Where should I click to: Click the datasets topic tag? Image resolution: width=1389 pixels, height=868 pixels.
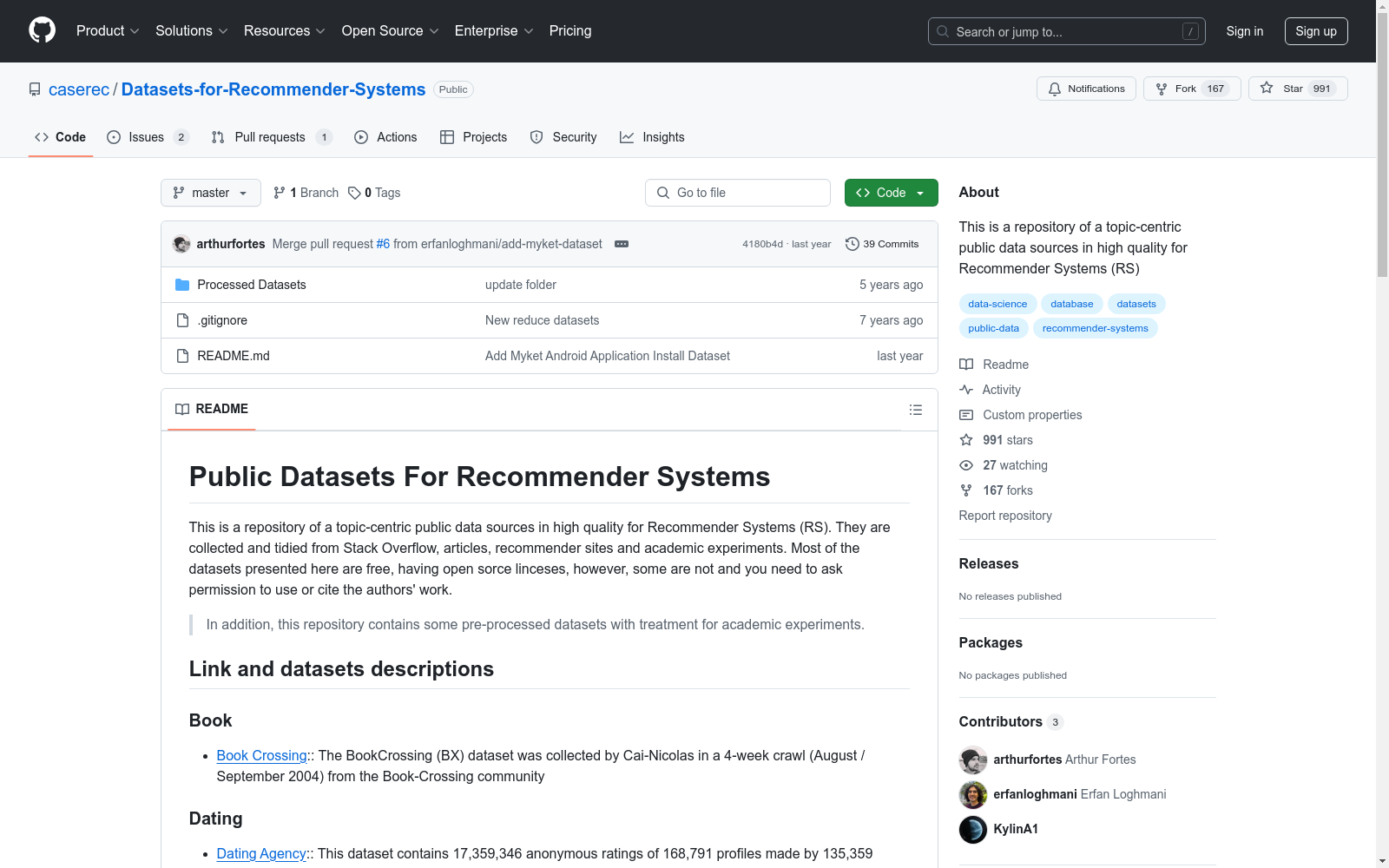pos(1136,304)
